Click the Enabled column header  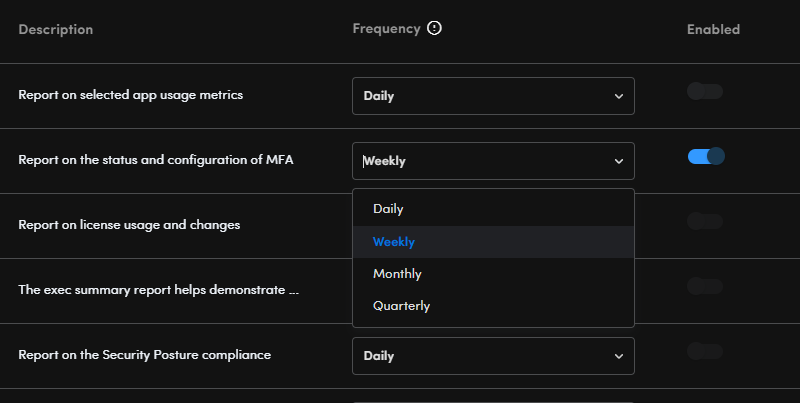point(713,30)
